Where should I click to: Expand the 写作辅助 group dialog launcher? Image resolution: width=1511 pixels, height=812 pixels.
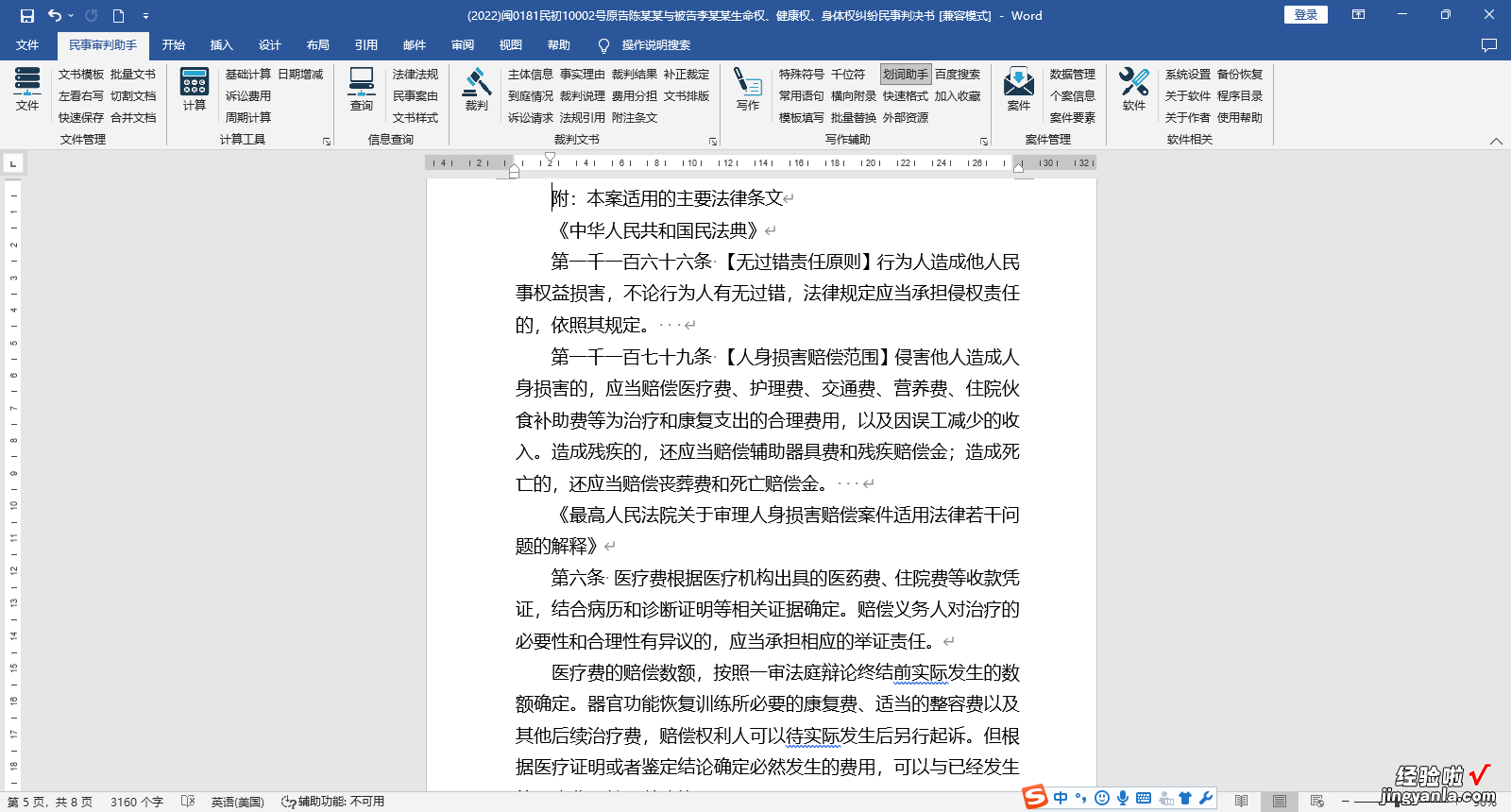pyautogui.click(x=984, y=141)
